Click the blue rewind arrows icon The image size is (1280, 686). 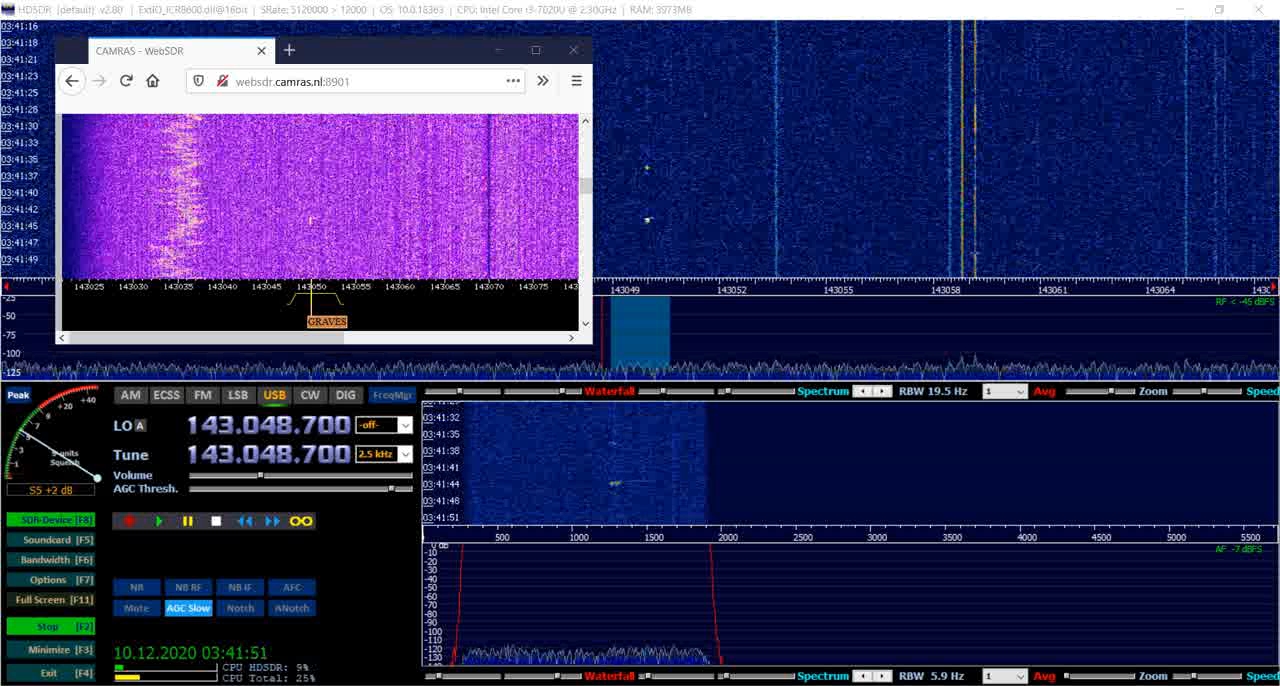244,521
